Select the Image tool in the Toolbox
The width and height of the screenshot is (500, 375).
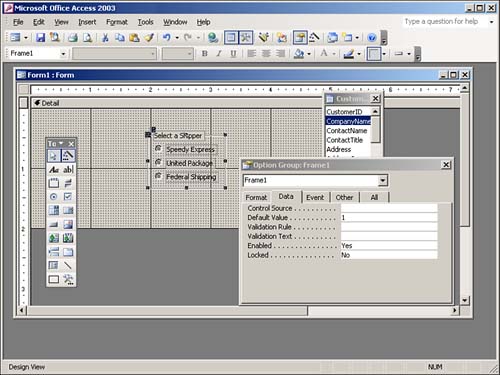(x=68, y=224)
